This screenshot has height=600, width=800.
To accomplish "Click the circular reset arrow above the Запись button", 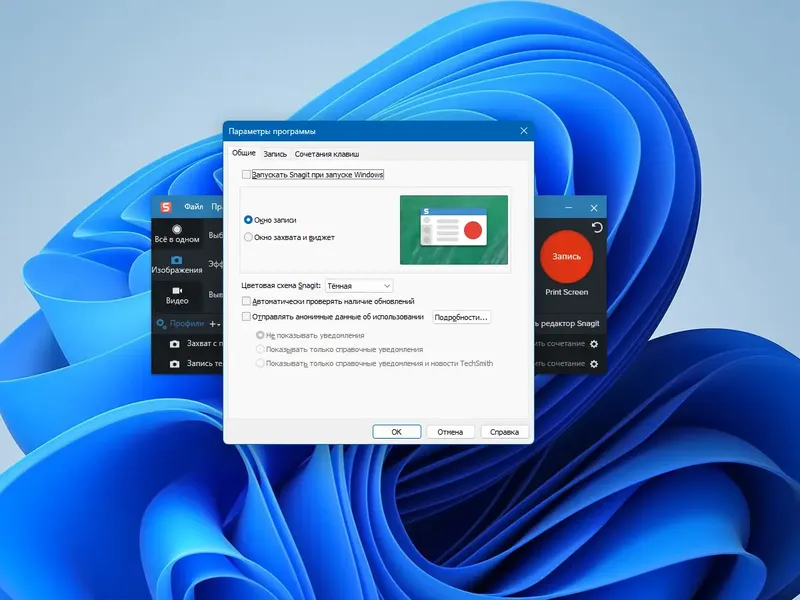I will click(596, 227).
